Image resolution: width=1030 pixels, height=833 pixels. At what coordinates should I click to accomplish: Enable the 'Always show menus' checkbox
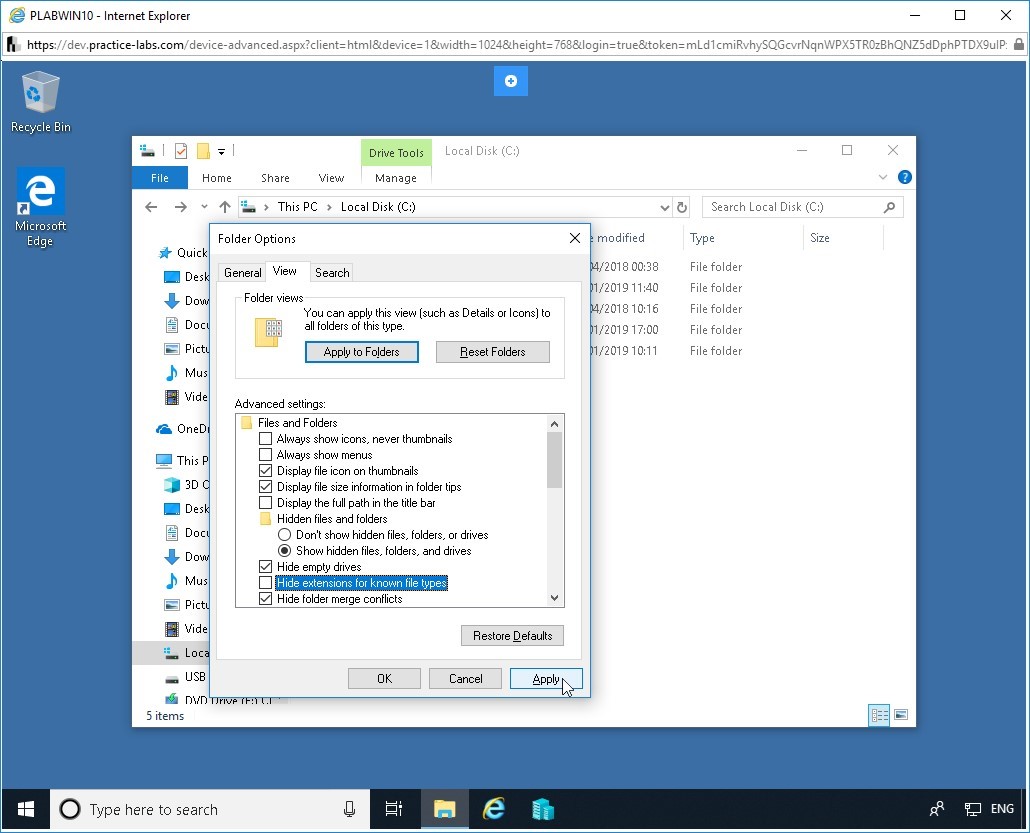[x=265, y=455]
